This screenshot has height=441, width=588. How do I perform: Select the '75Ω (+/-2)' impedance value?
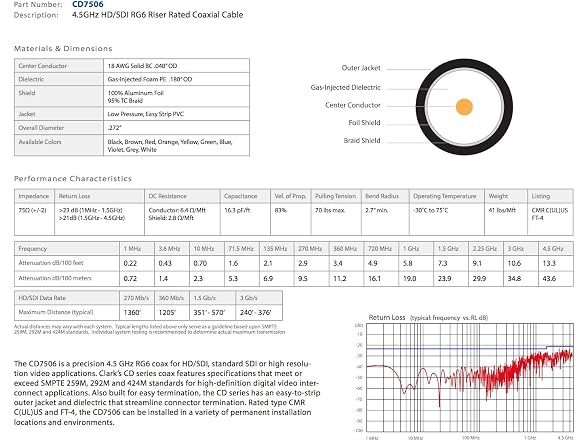pyautogui.click(x=32, y=210)
